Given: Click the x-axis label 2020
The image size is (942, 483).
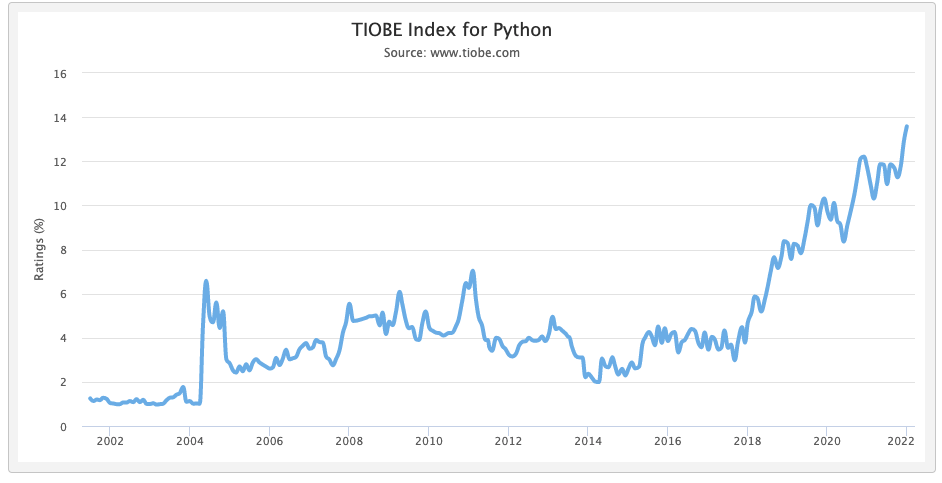Looking at the screenshot, I should [x=826, y=441].
